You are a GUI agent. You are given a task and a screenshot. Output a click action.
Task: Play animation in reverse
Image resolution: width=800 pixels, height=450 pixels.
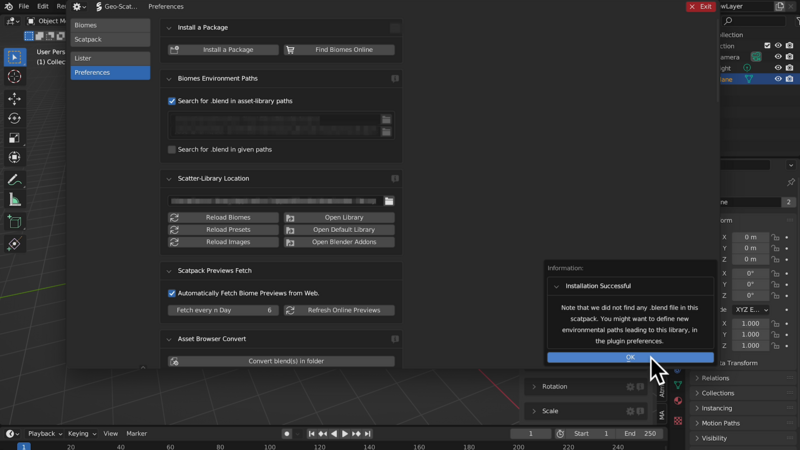tap(334, 434)
